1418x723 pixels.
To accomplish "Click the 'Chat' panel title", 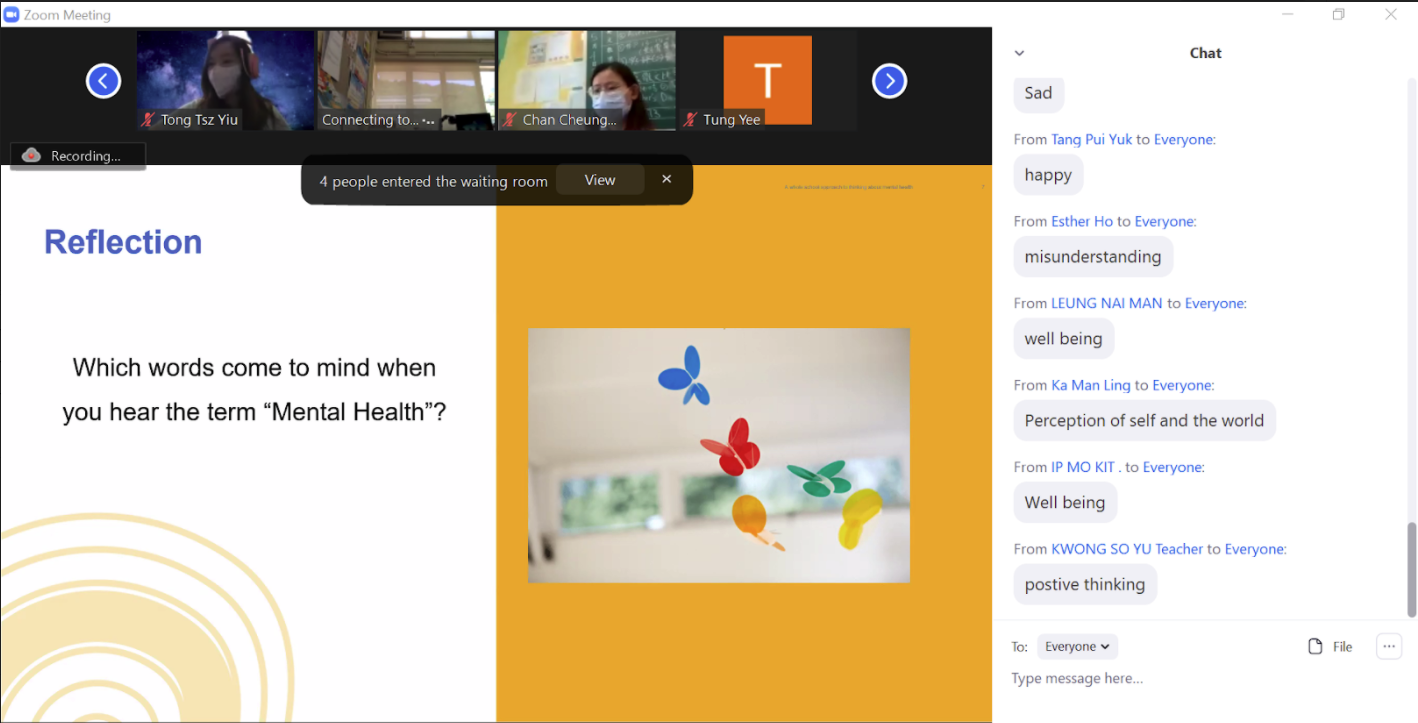I will (1205, 53).
